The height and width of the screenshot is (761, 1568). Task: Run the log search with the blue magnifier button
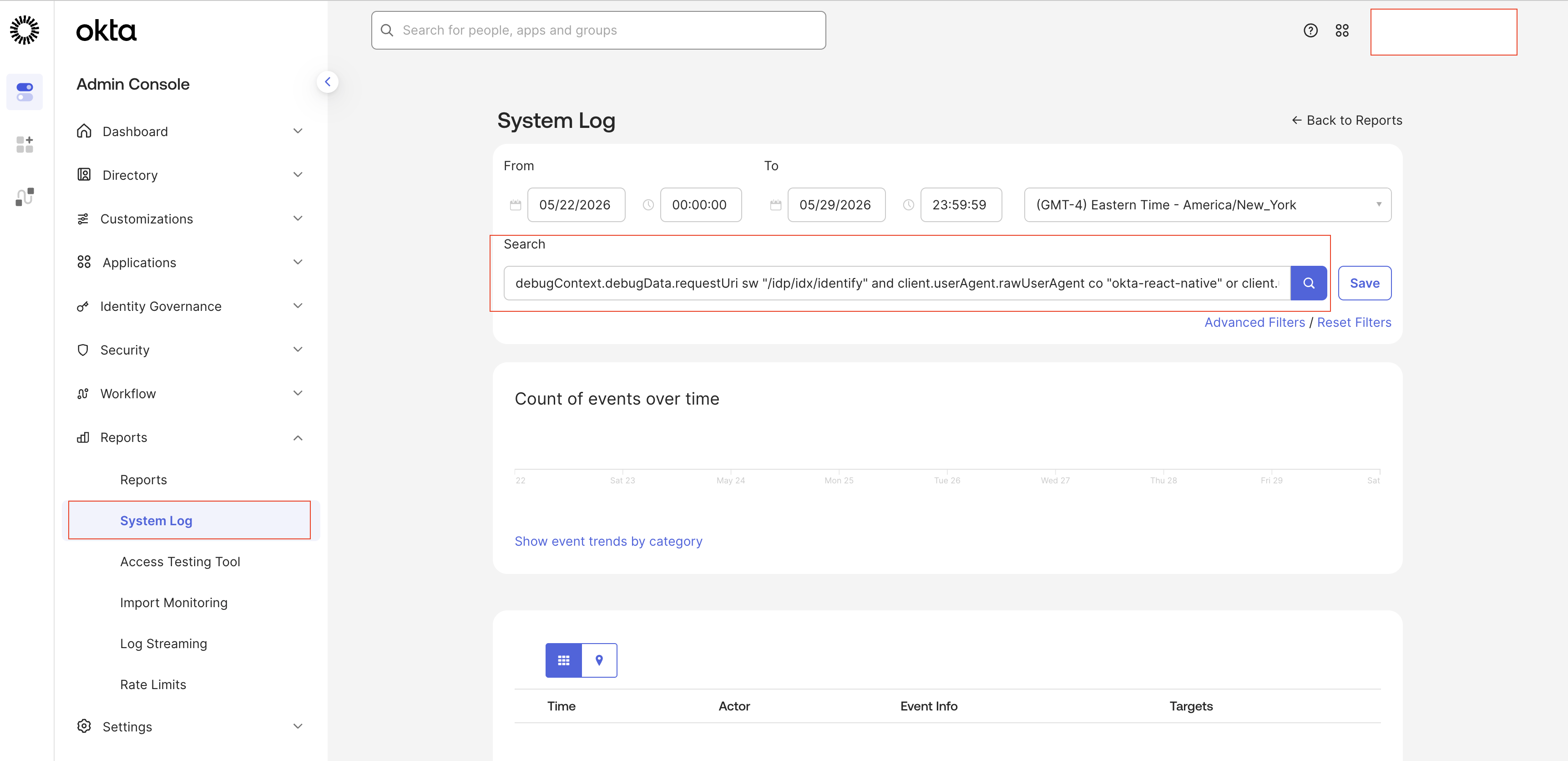(x=1309, y=283)
